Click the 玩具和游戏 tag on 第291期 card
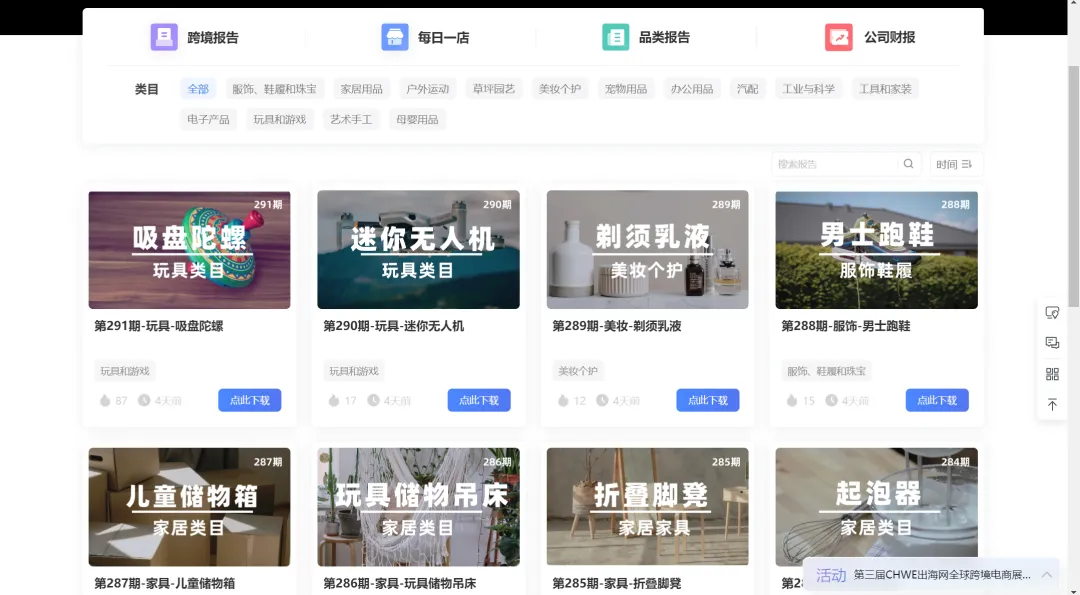Screen dimensions: 1080x595 pos(125,371)
